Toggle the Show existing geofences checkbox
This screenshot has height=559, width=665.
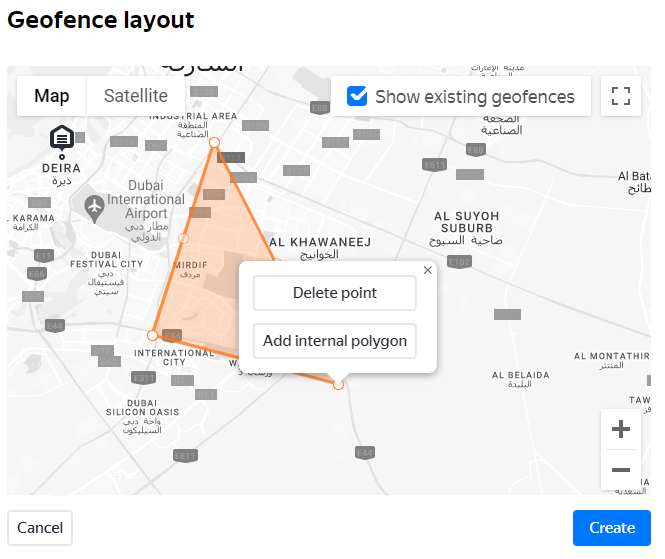357,96
